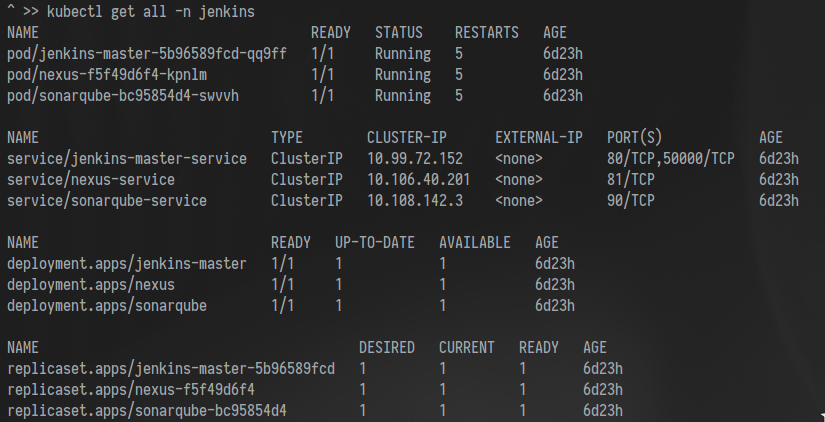Viewport: 825px width, 422px height.
Task: Click the 81/TCP port value
Action: pyautogui.click(x=630, y=180)
